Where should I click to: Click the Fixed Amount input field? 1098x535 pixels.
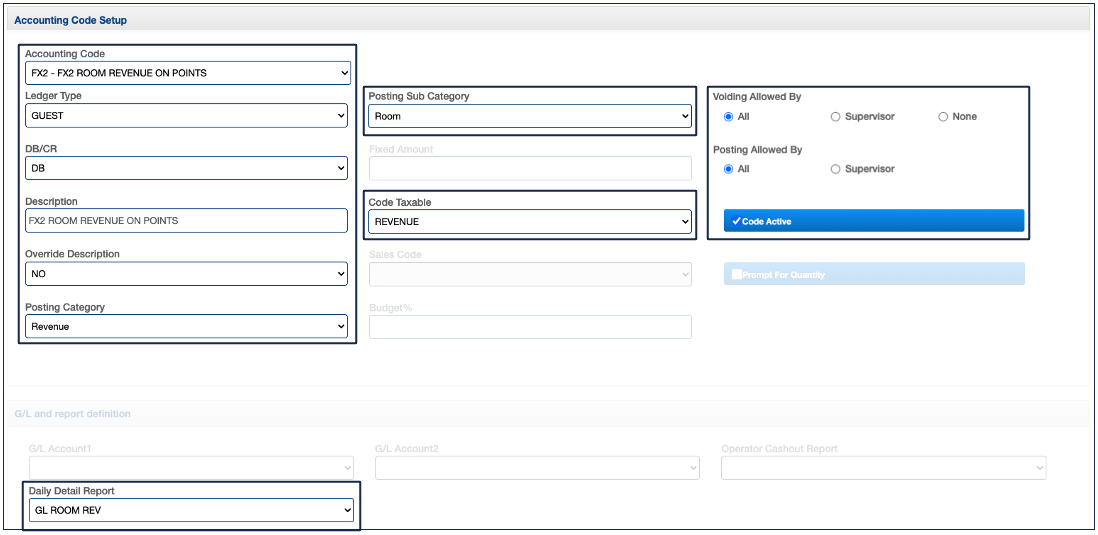click(530, 169)
